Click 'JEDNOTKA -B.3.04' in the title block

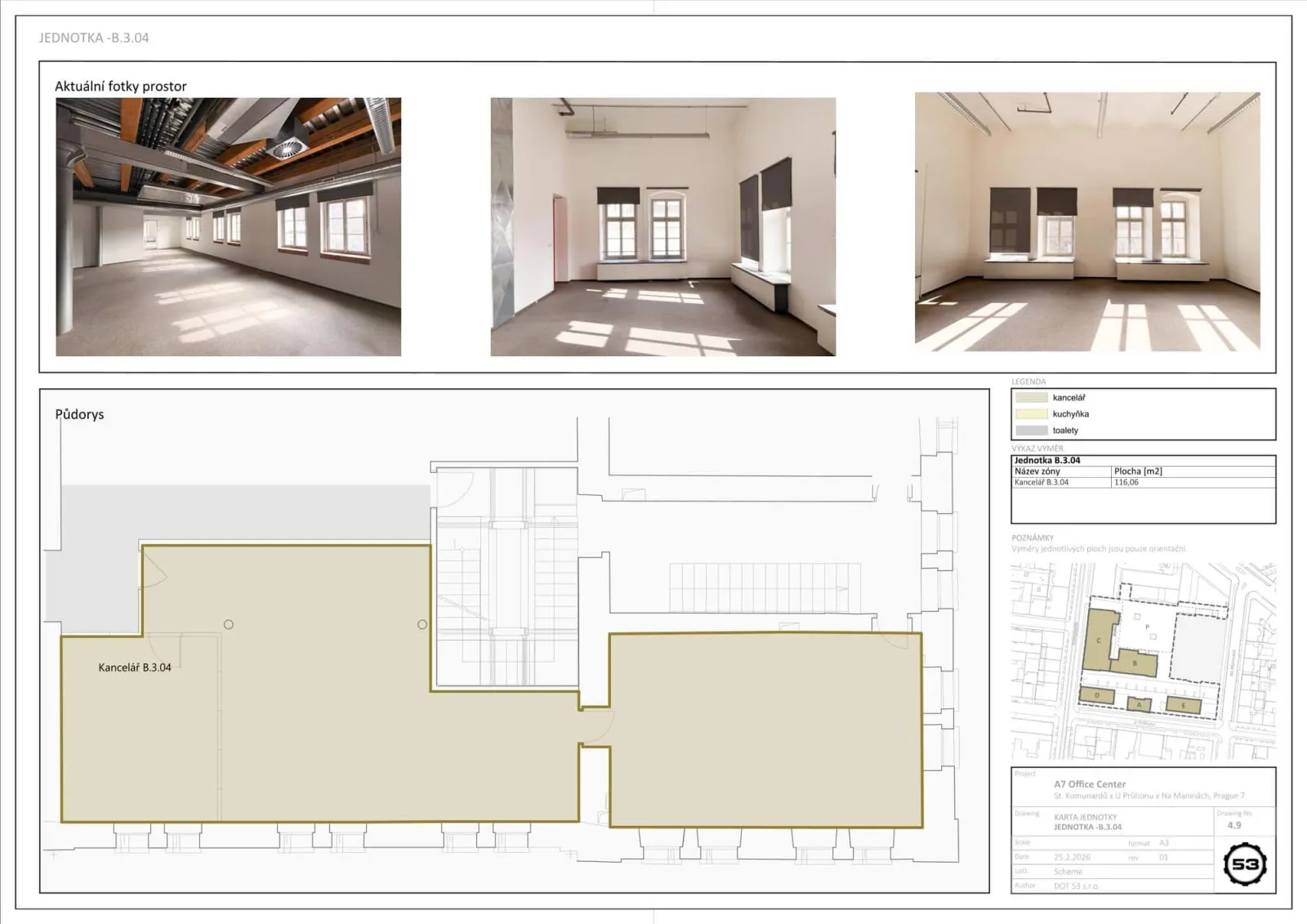[x=1088, y=827]
